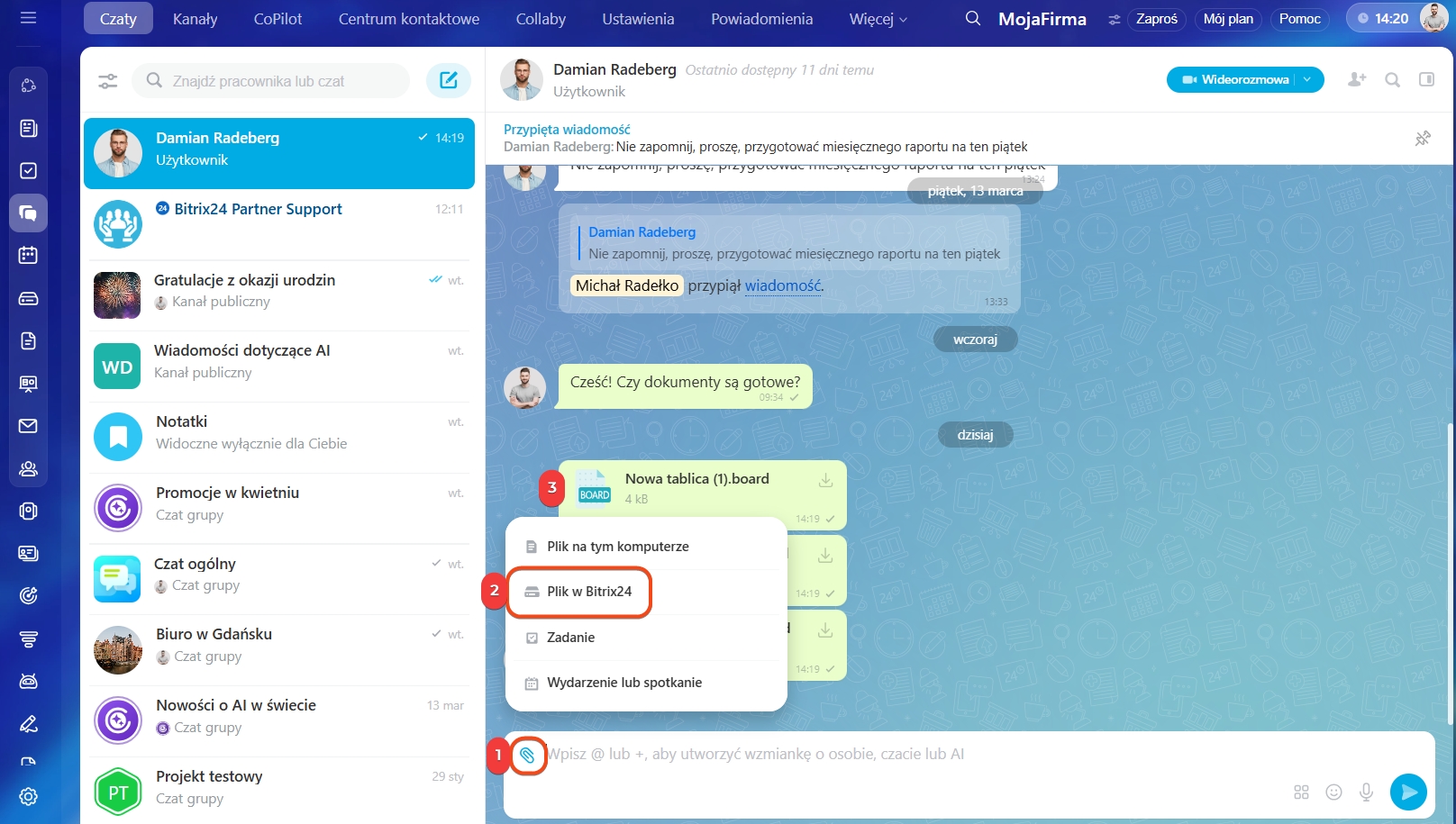Expand the Więcej menu
The image size is (1456, 824).
coord(878,19)
